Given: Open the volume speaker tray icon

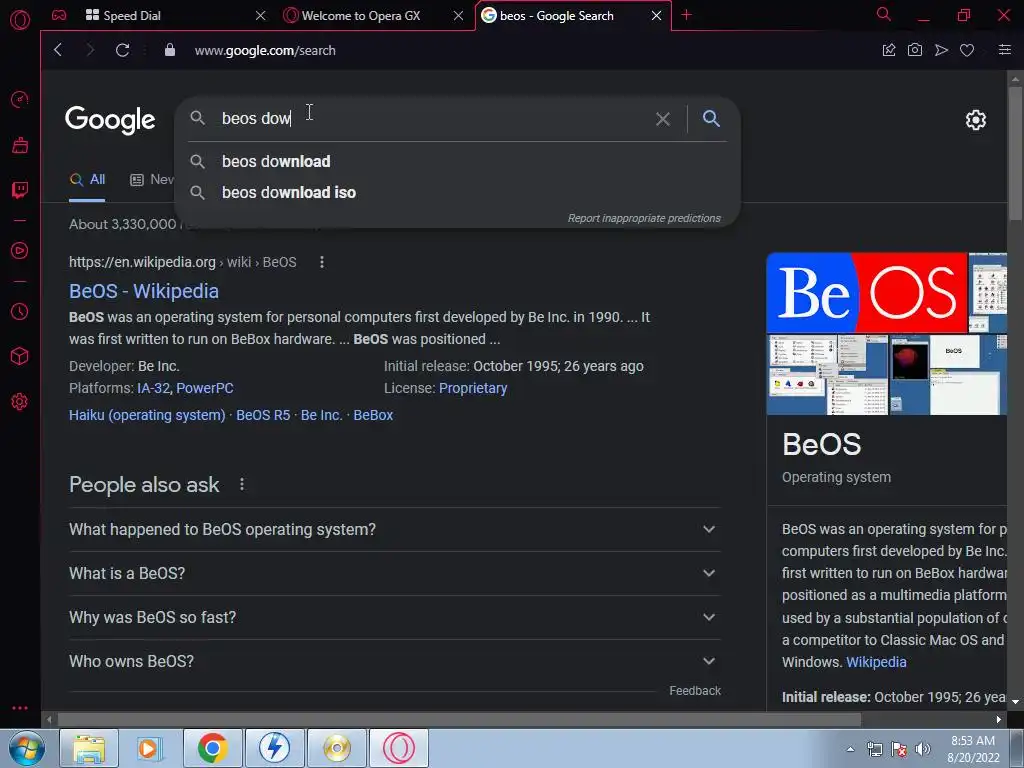Looking at the screenshot, I should [923, 749].
